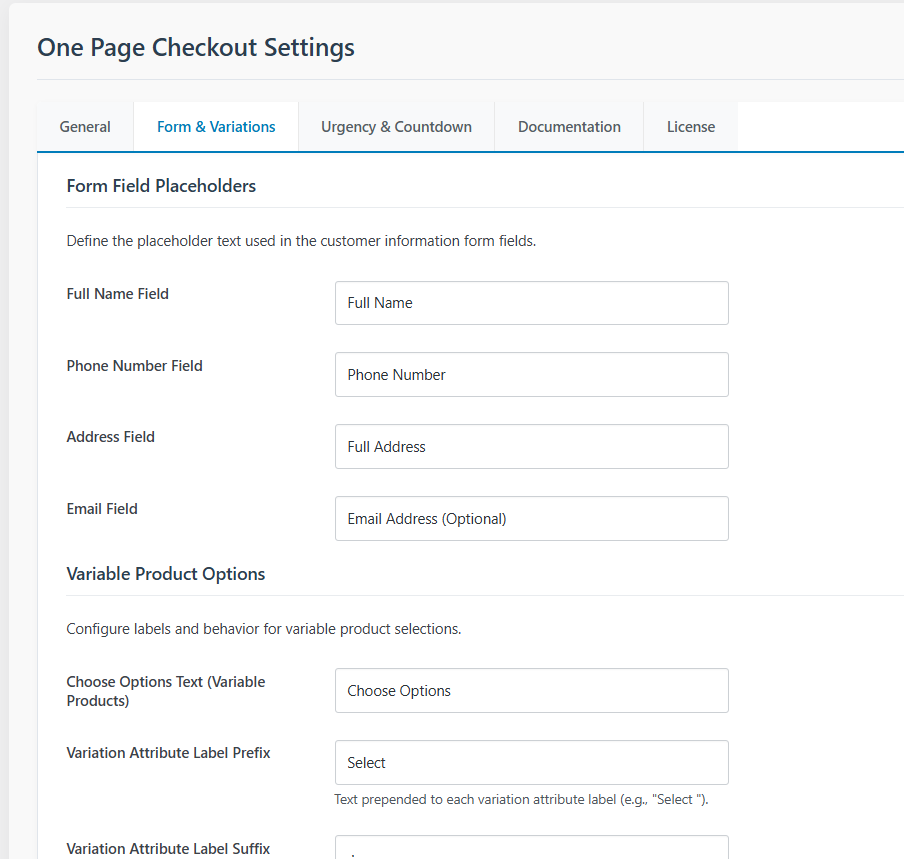The height and width of the screenshot is (859, 904).
Task: Select the Form & Variations tab
Action: [216, 126]
